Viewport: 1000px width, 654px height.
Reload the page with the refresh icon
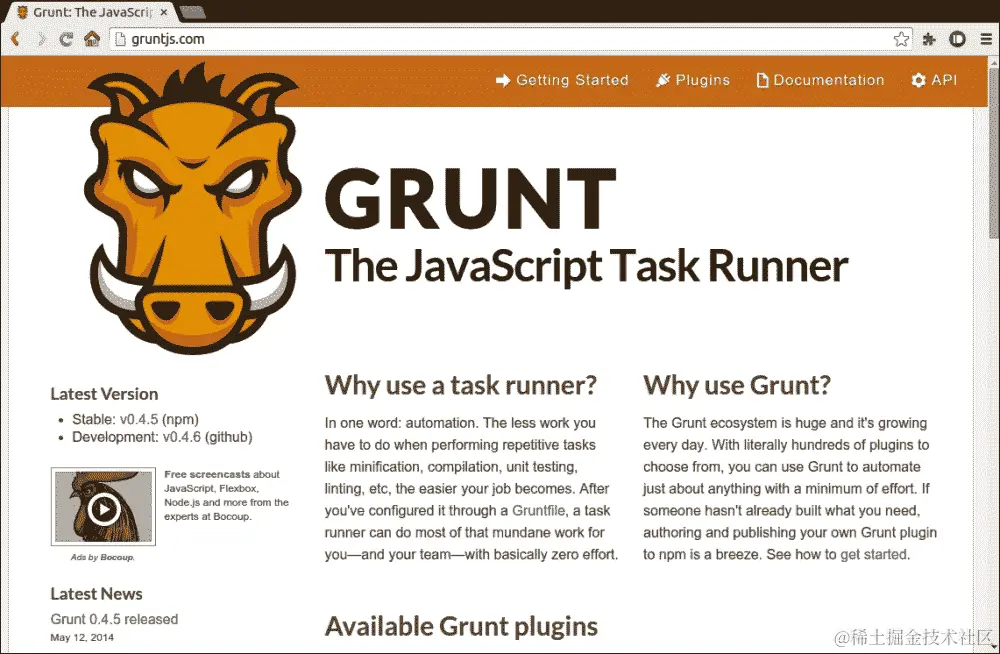tap(66, 39)
